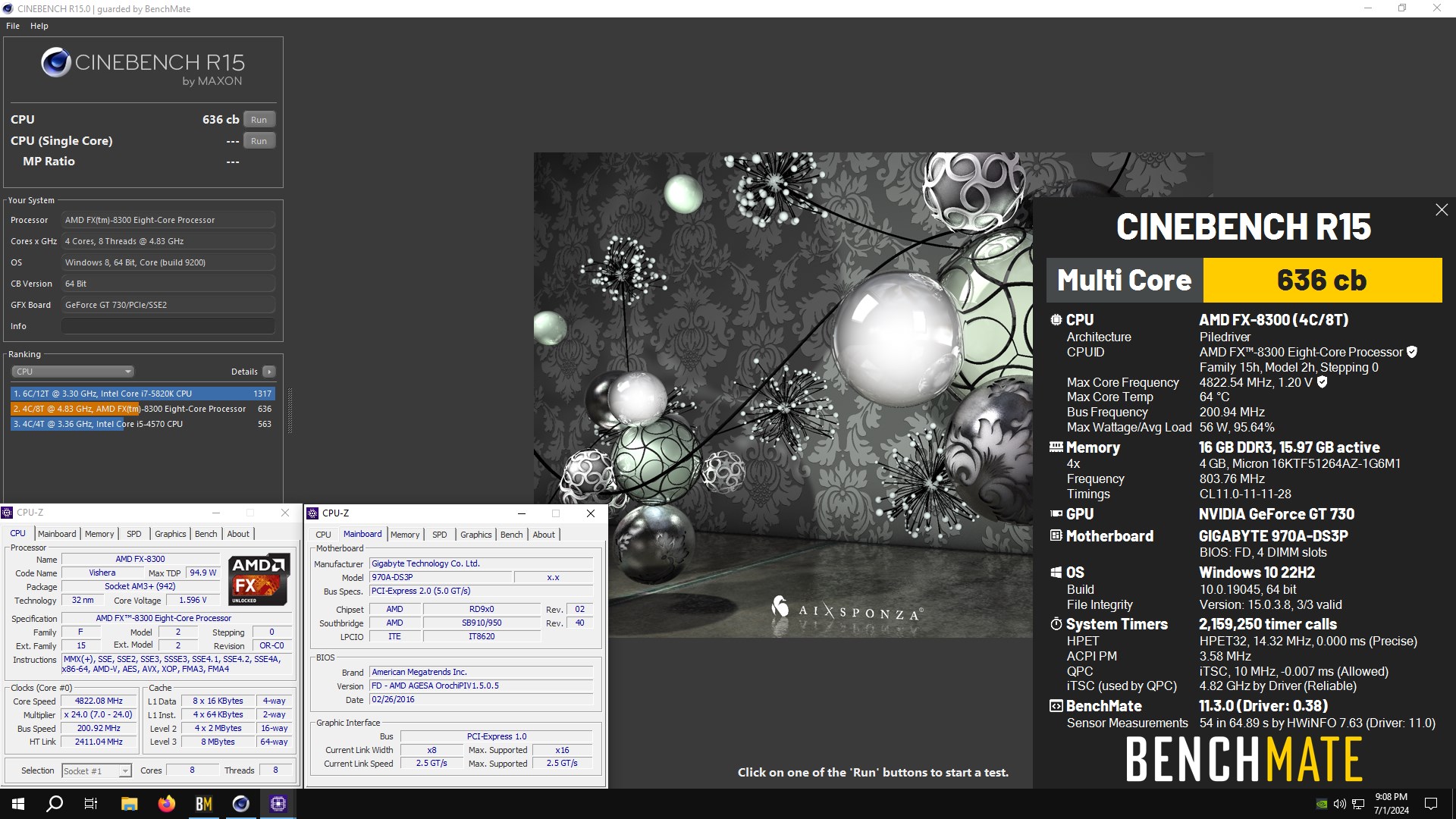This screenshot has height=819, width=1456.
Task: Select i5-4570 ranking entry
Action: 143,424
